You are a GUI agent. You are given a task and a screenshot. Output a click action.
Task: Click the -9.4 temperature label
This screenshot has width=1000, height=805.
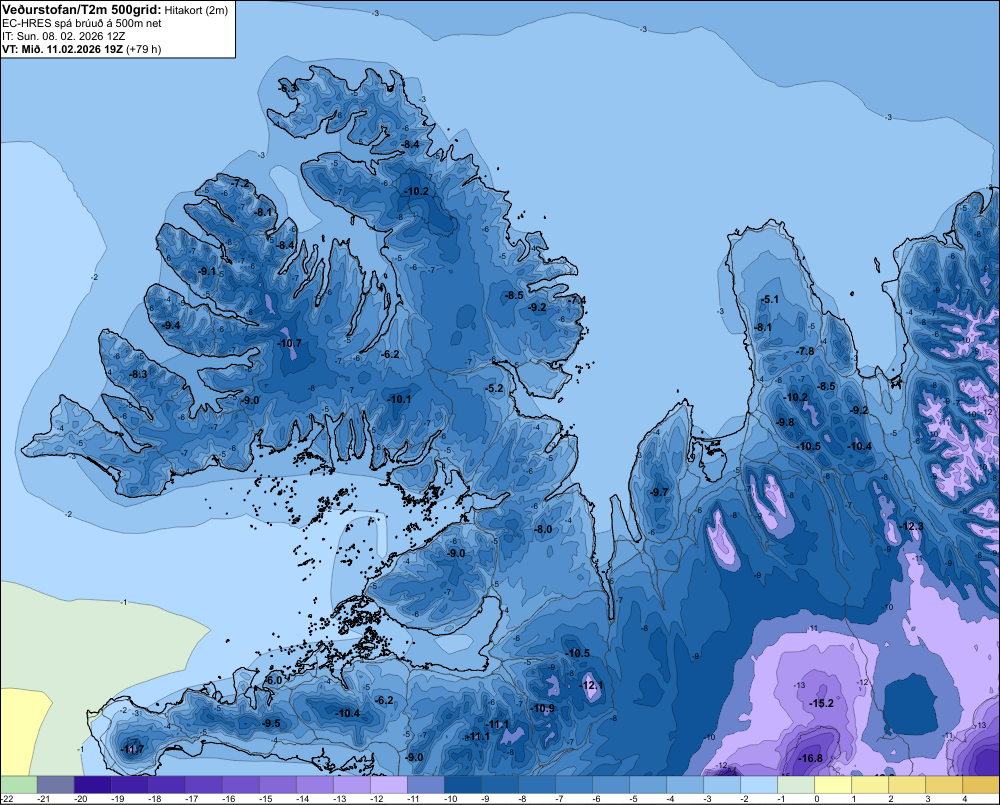click(x=172, y=325)
